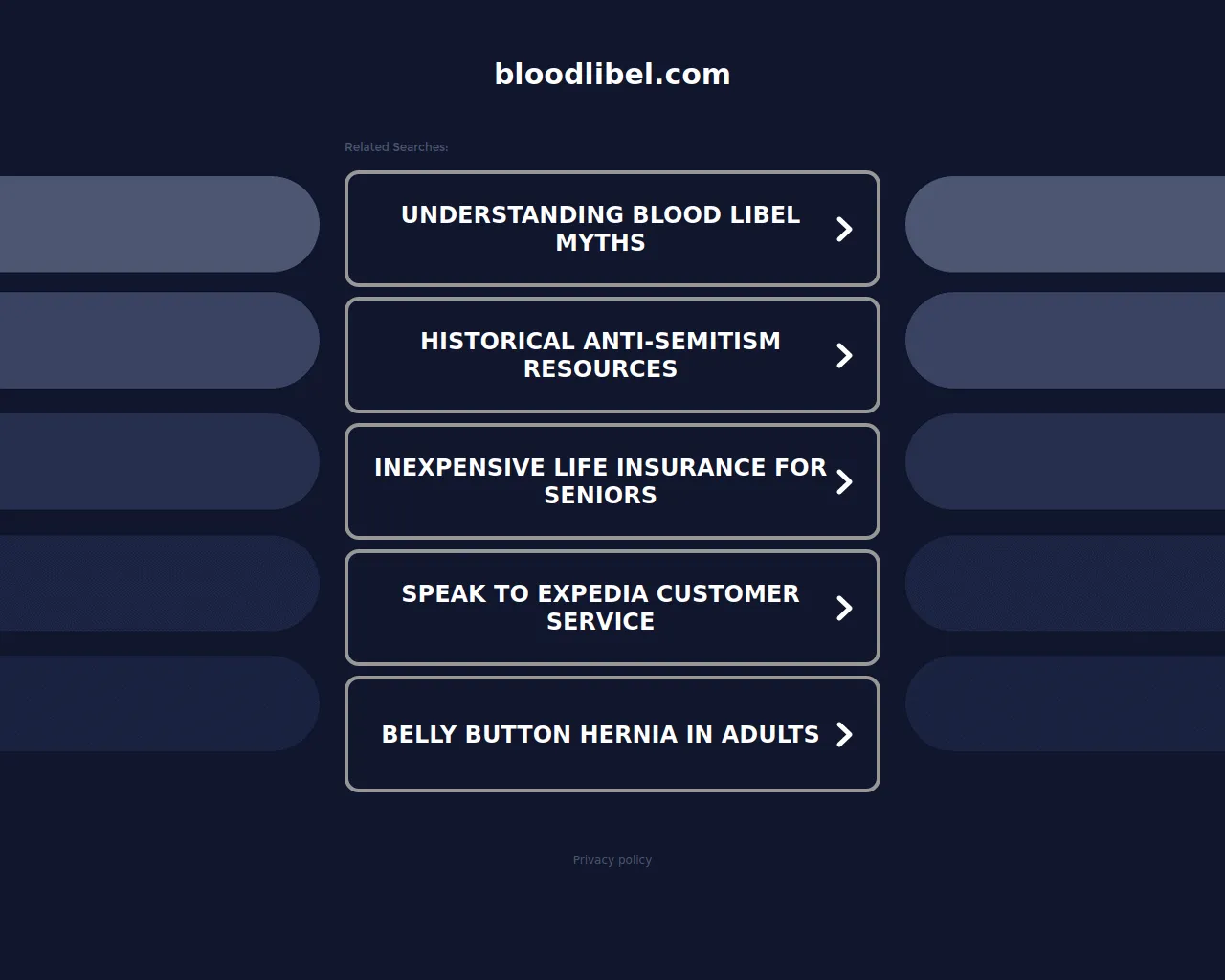The width and height of the screenshot is (1225, 980).
Task: Select Inexpensive Life Insurance for Seniors
Action: (x=600, y=481)
